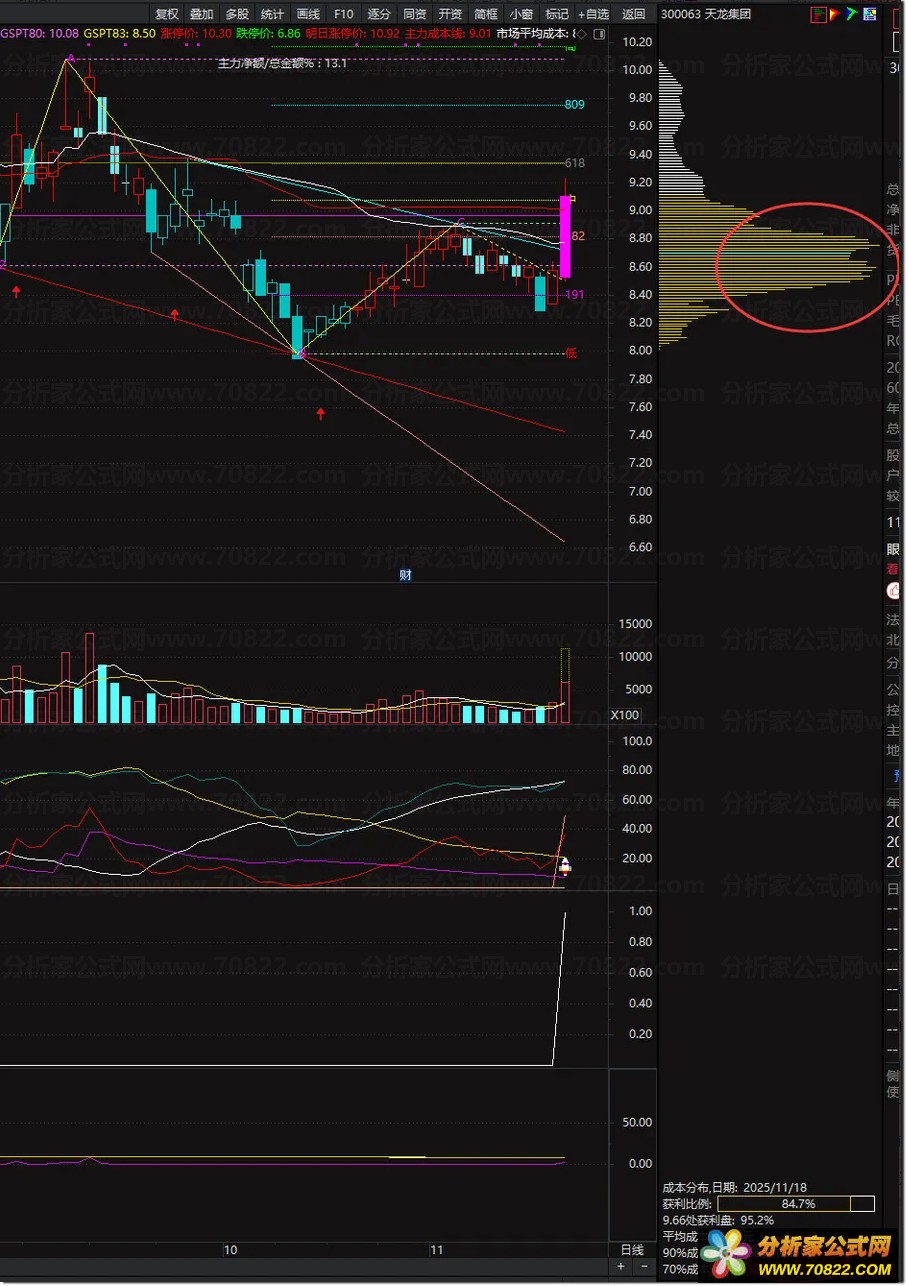The height and width of the screenshot is (1286, 908).
Task: Click the 标记 mark button
Action: point(556,14)
